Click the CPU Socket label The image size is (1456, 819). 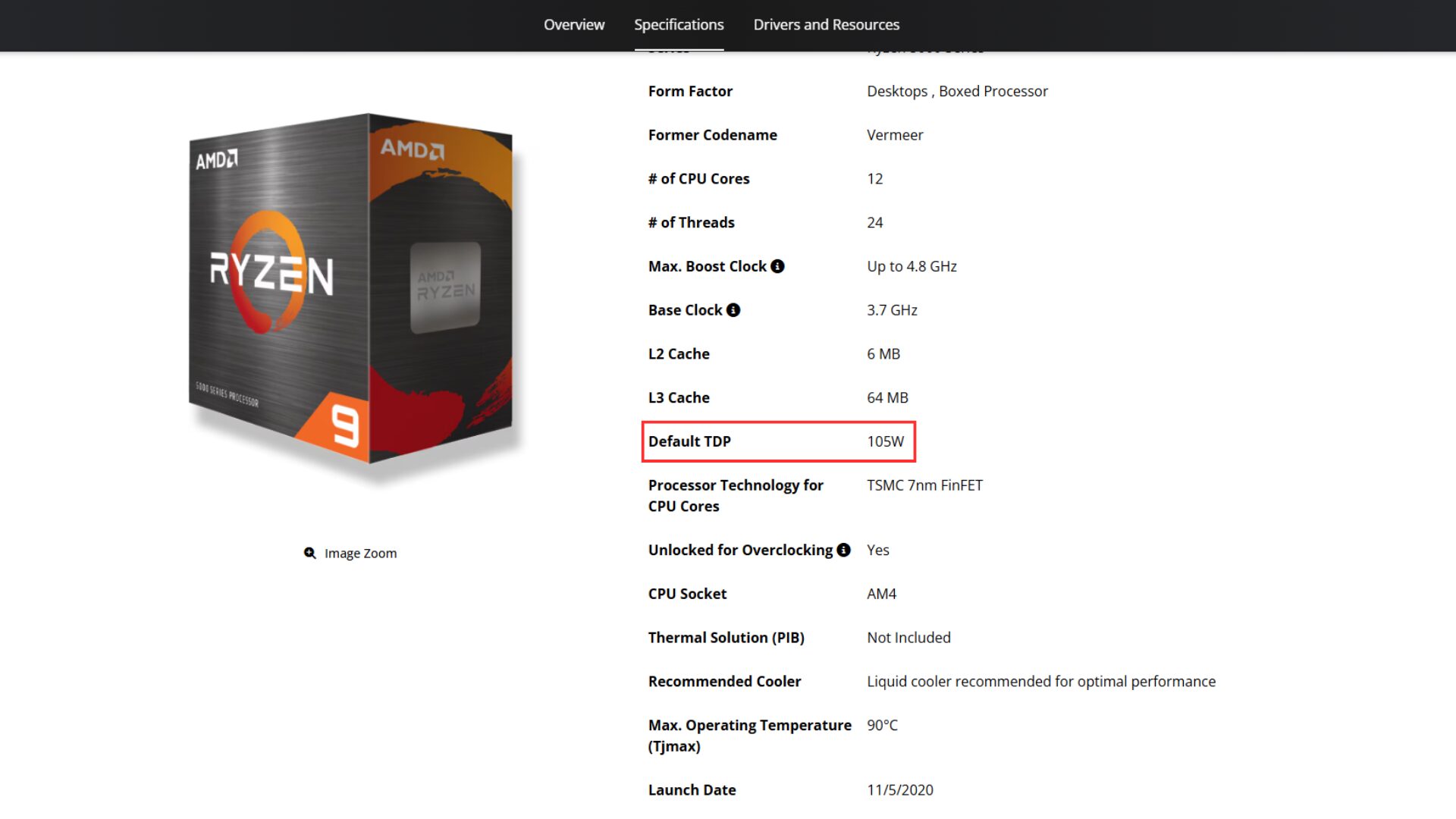(687, 594)
